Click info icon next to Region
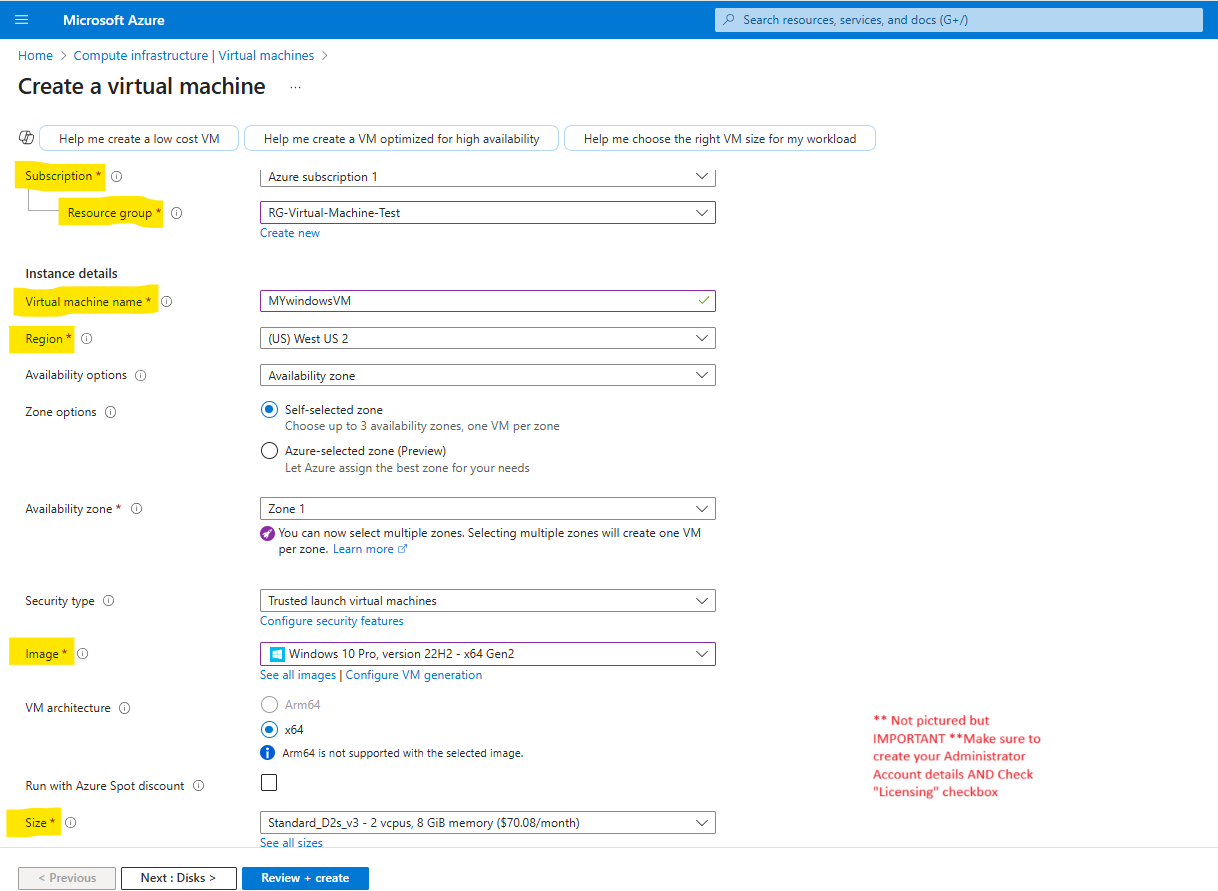This screenshot has height=891, width=1218. pos(86,339)
